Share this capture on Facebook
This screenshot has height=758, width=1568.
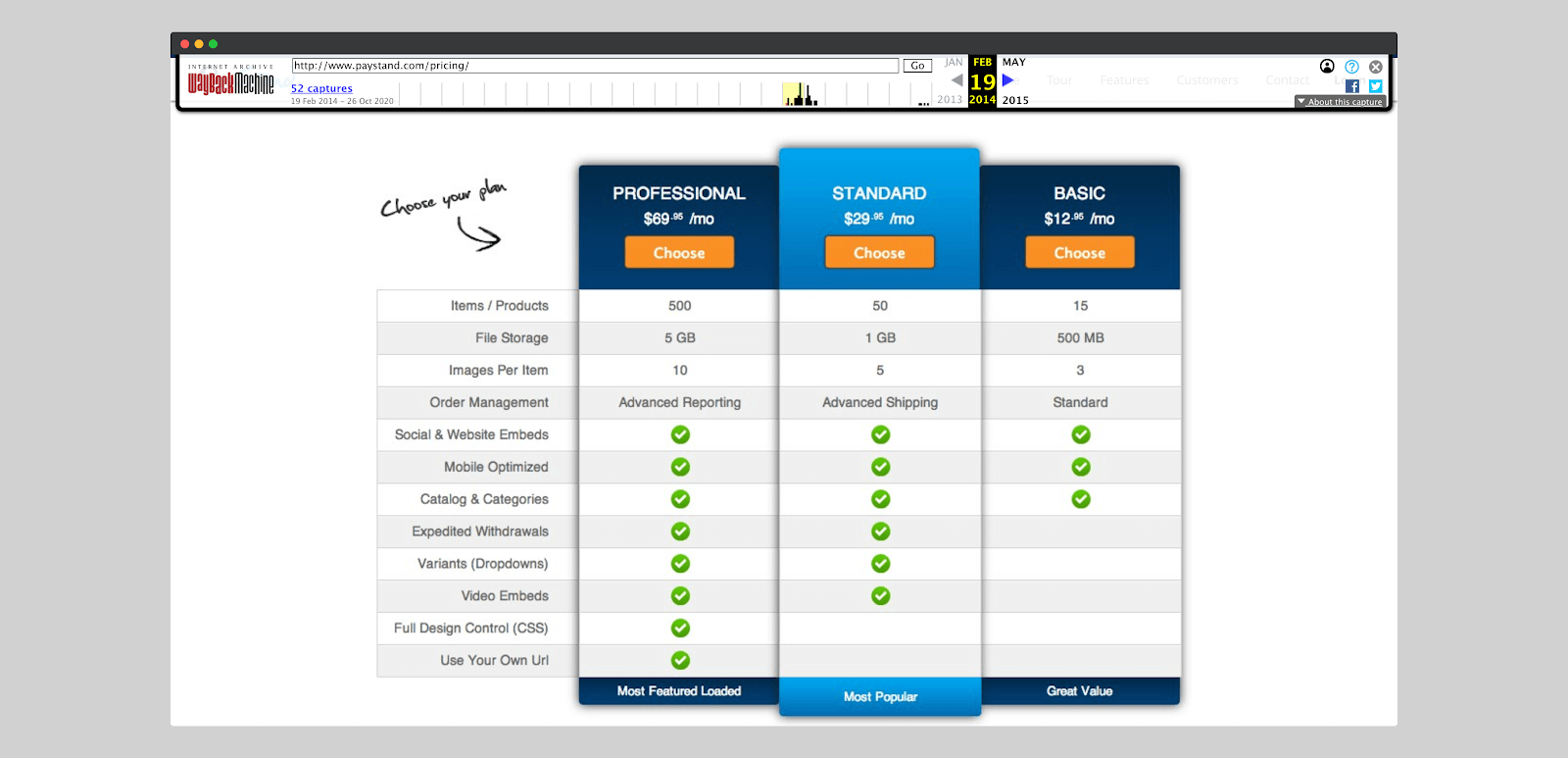[x=1352, y=86]
